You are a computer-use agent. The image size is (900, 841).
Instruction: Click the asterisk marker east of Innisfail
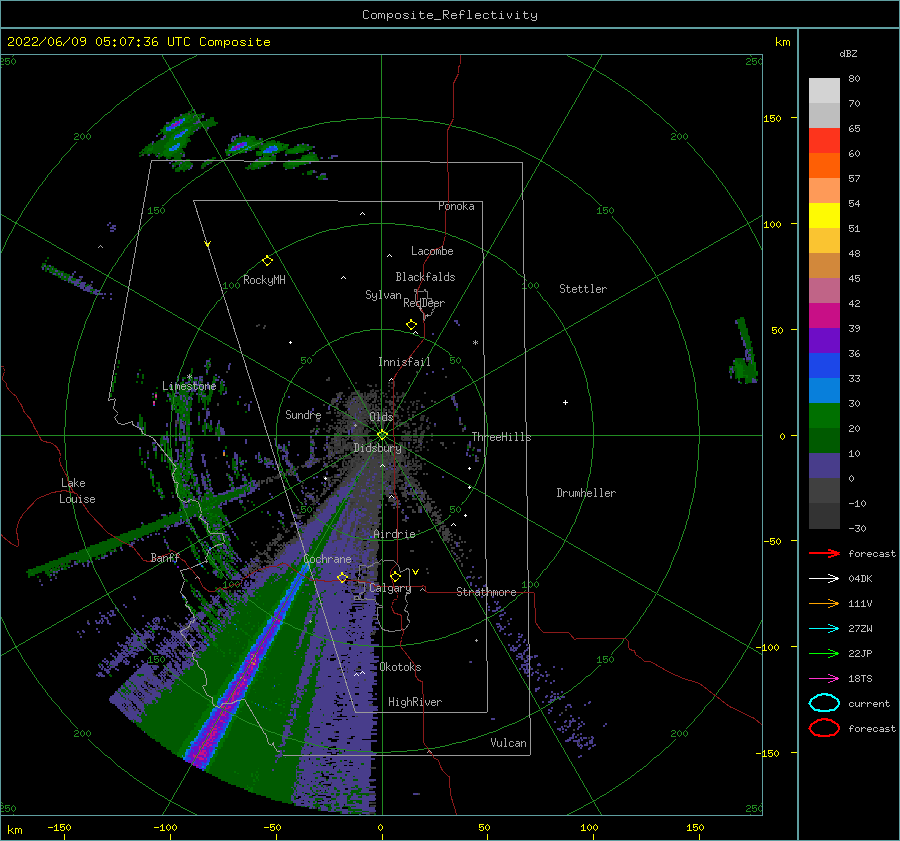click(x=475, y=343)
